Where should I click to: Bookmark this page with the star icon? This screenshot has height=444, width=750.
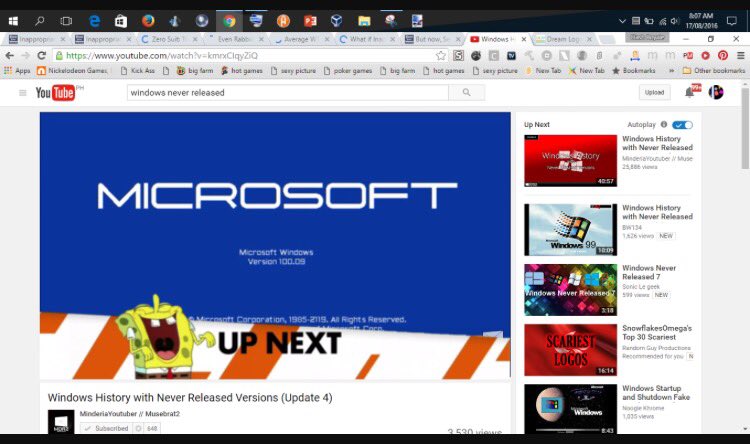[x=441, y=56]
